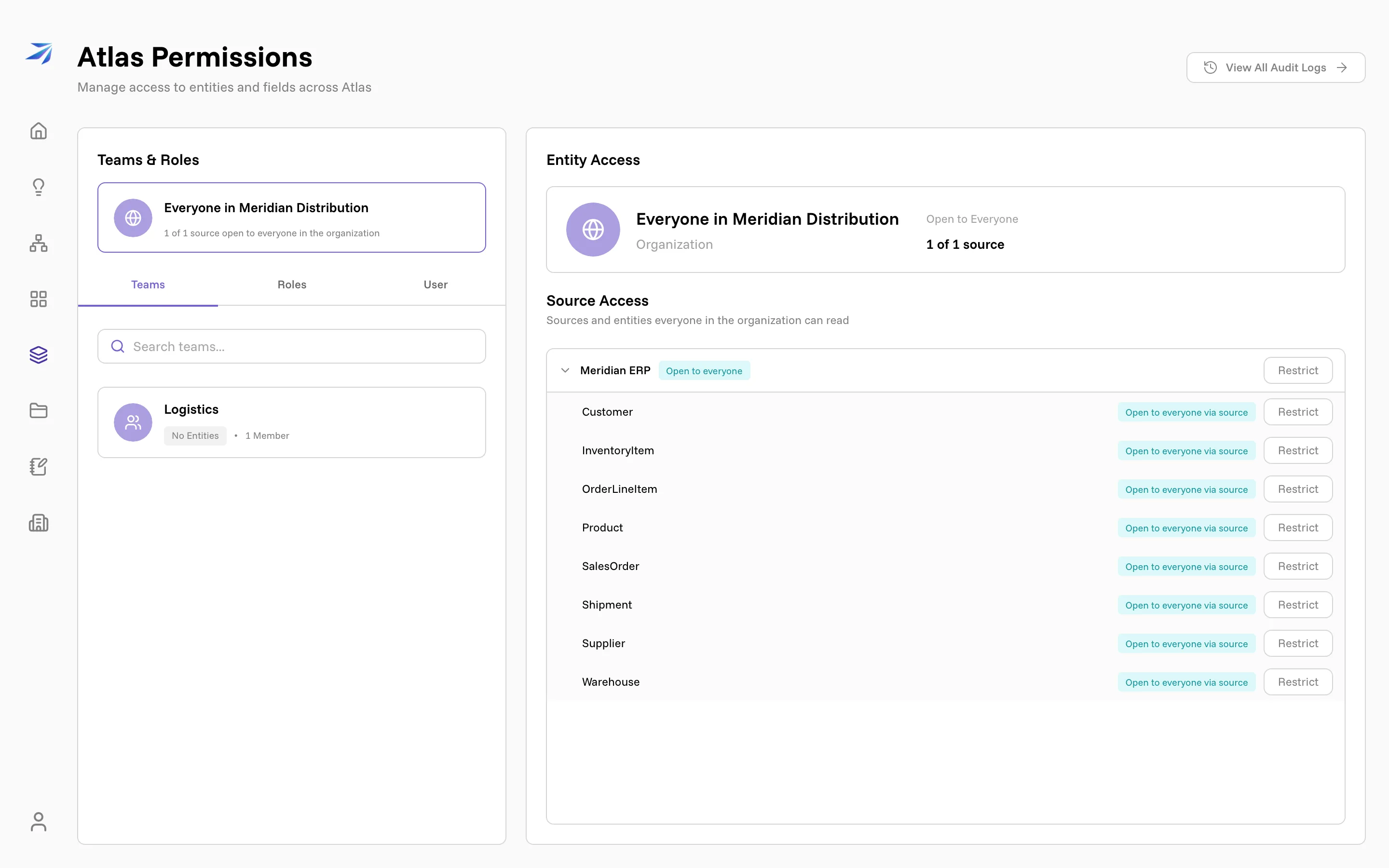1389x868 pixels.
Task: Click the Shipment entity name
Action: tap(607, 605)
